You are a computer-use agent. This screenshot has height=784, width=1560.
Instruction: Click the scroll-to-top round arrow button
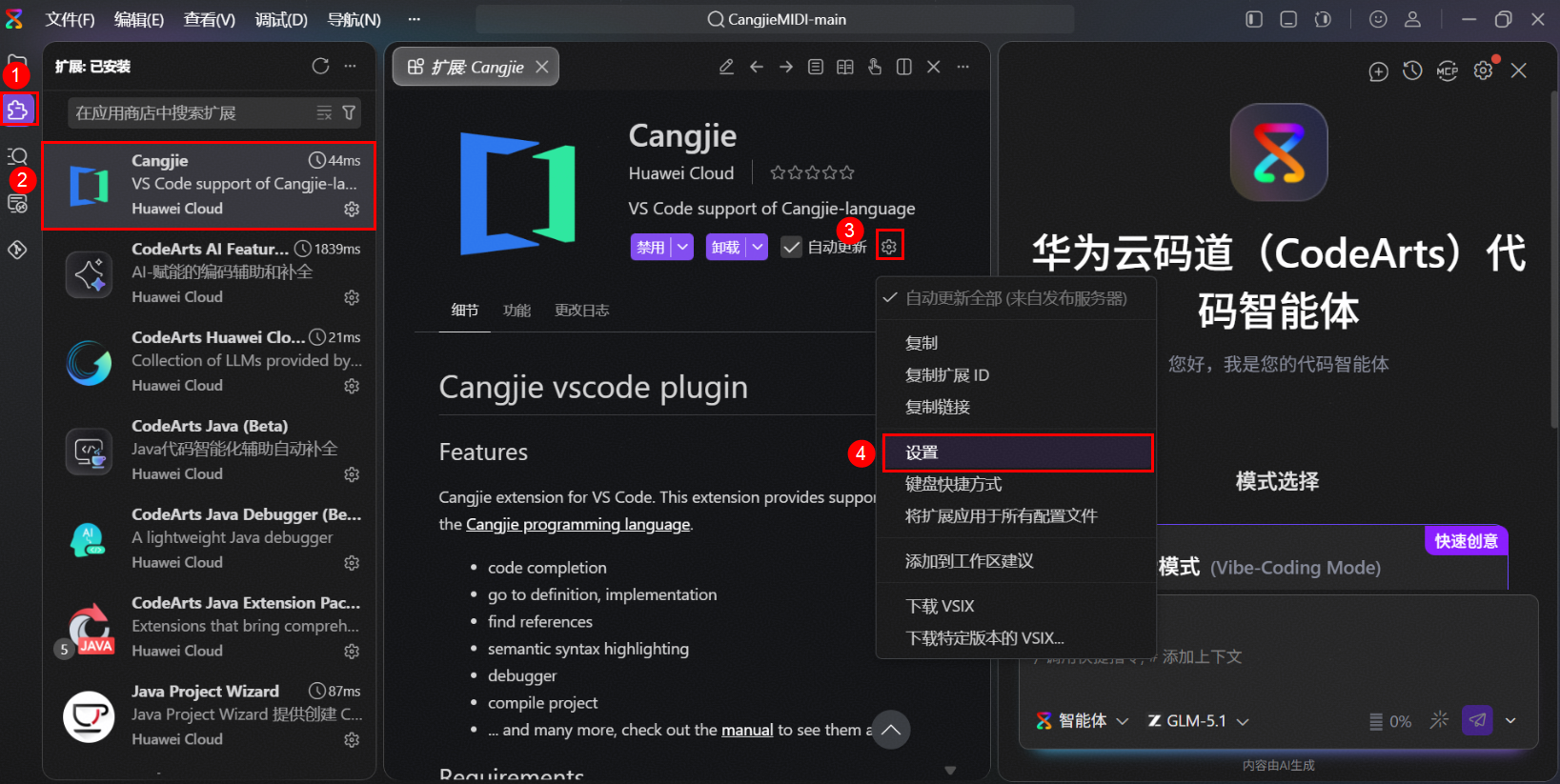click(891, 730)
